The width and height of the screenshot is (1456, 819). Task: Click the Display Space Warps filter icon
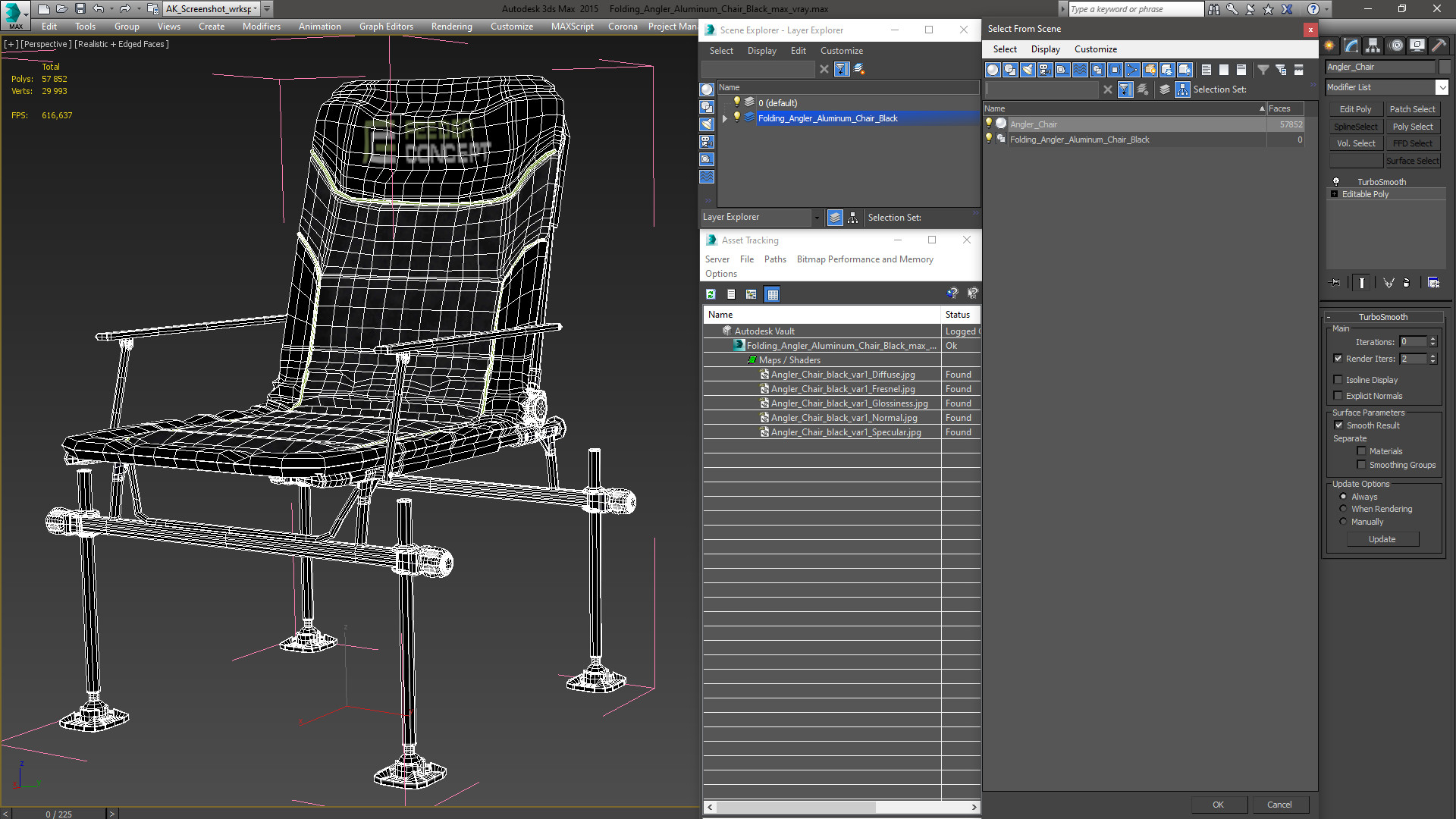pyautogui.click(x=1080, y=70)
